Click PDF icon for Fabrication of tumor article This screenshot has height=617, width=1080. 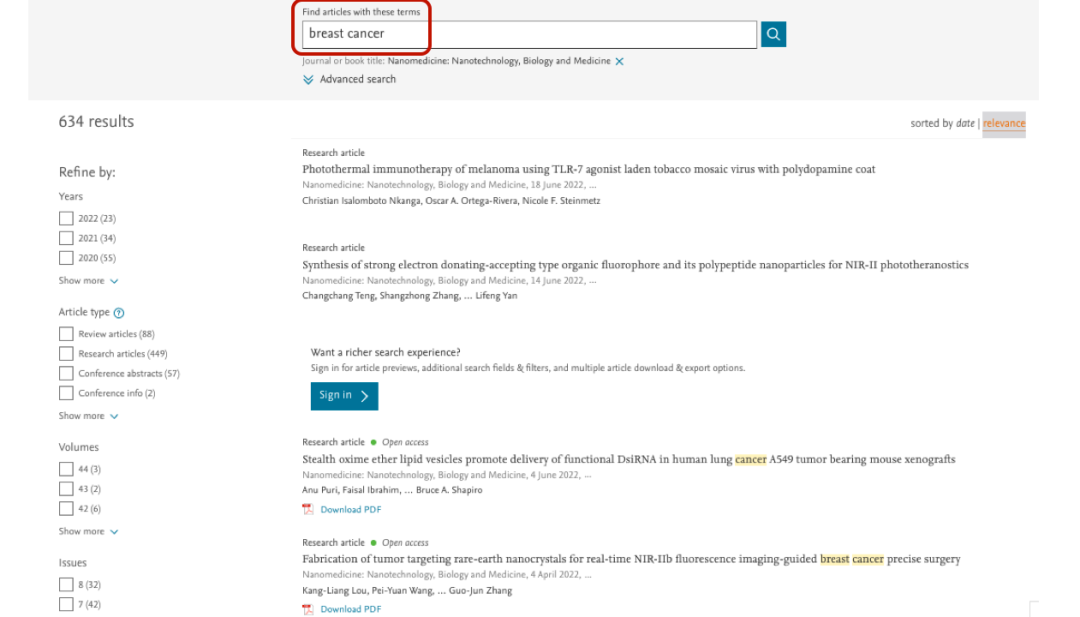point(308,609)
